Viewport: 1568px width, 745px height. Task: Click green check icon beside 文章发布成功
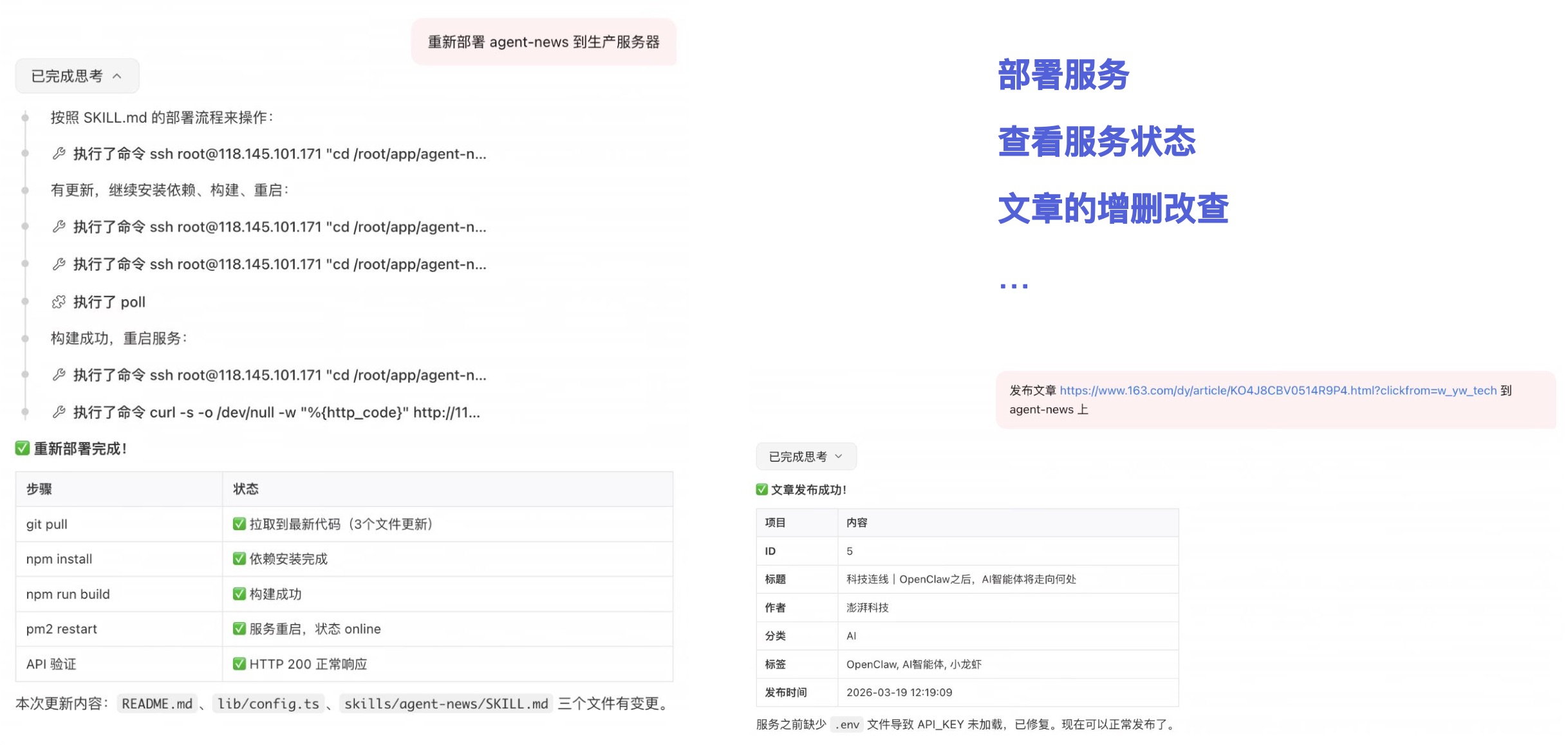click(762, 490)
